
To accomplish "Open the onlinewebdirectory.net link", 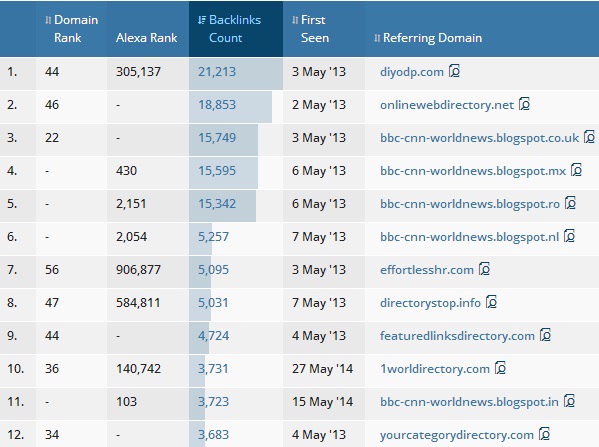I will (x=447, y=105).
